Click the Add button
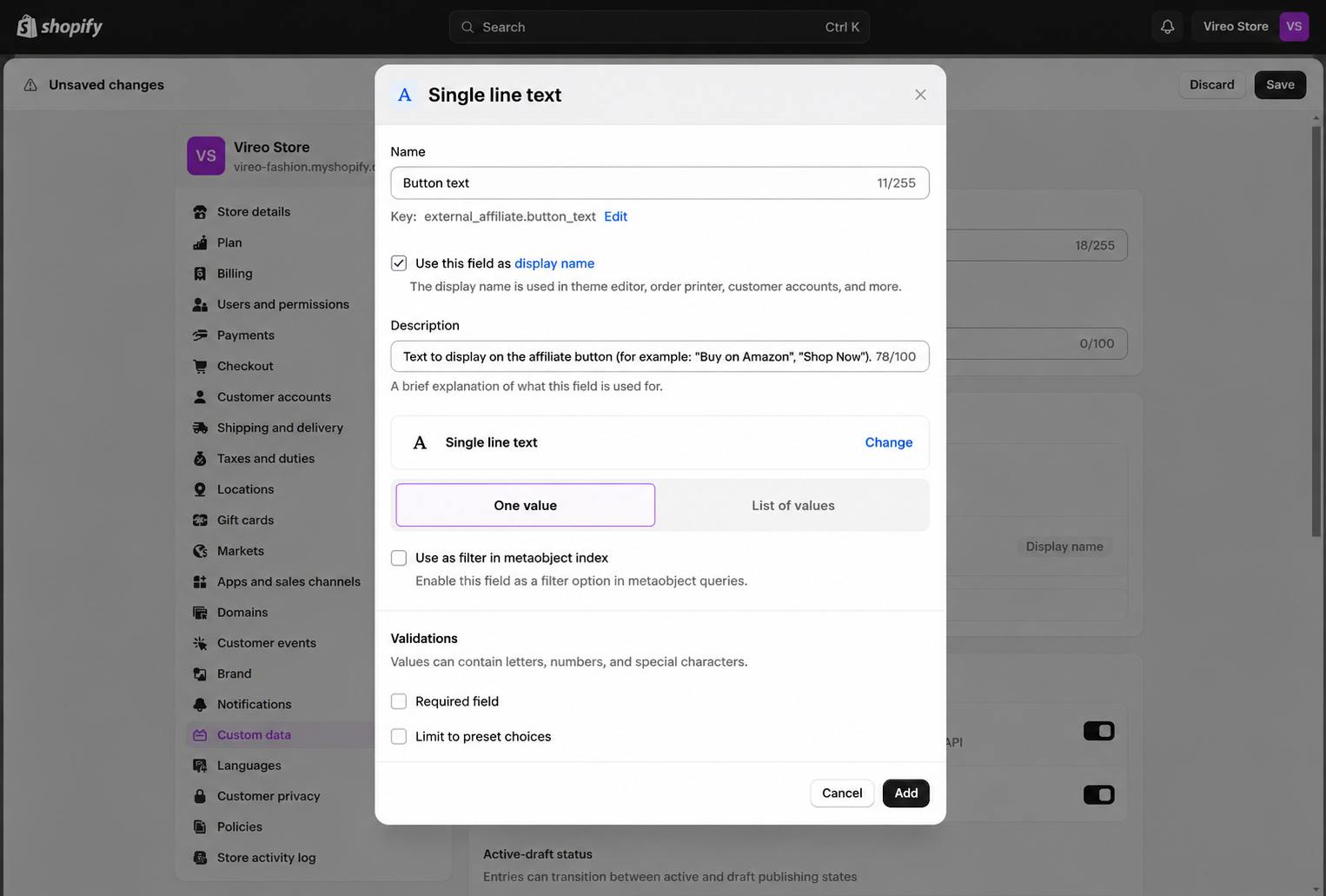This screenshot has width=1326, height=896. tap(906, 793)
